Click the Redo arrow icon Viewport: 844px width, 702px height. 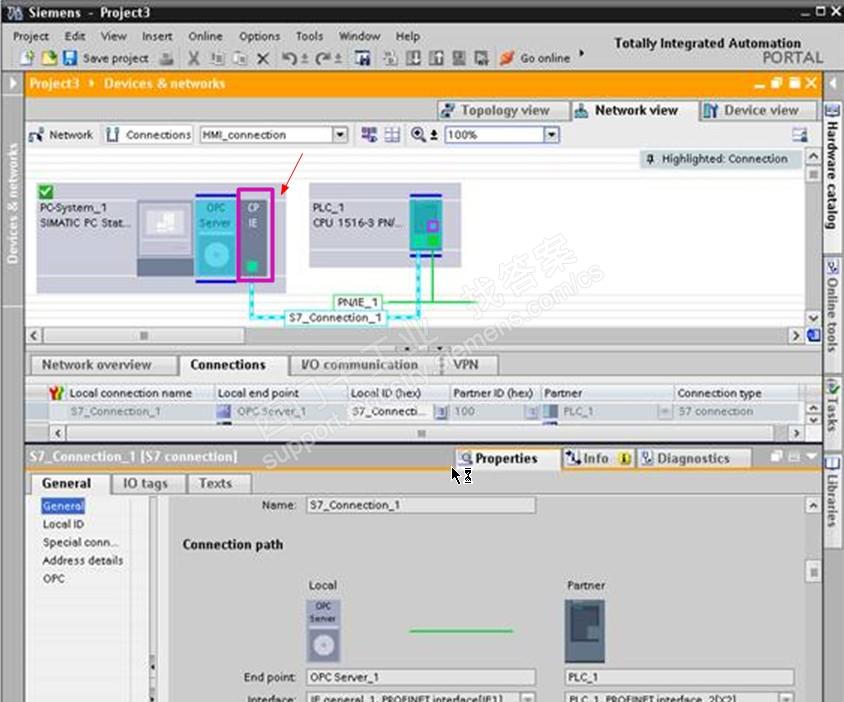[x=323, y=58]
